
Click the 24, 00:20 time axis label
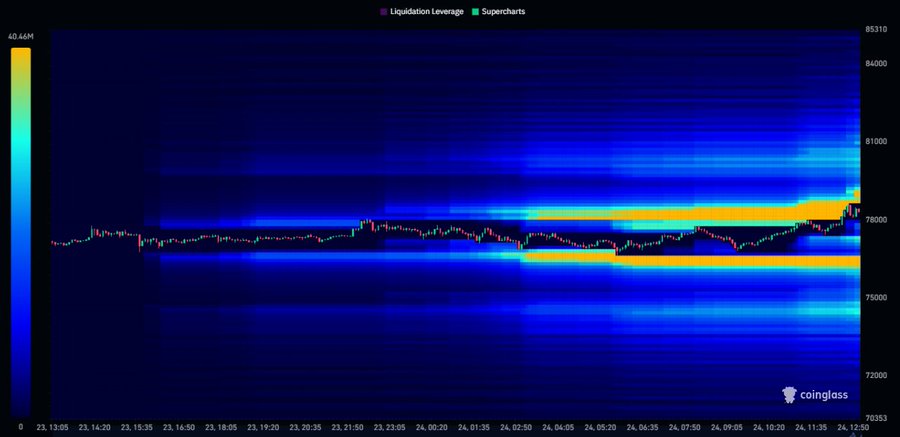[x=432, y=428]
